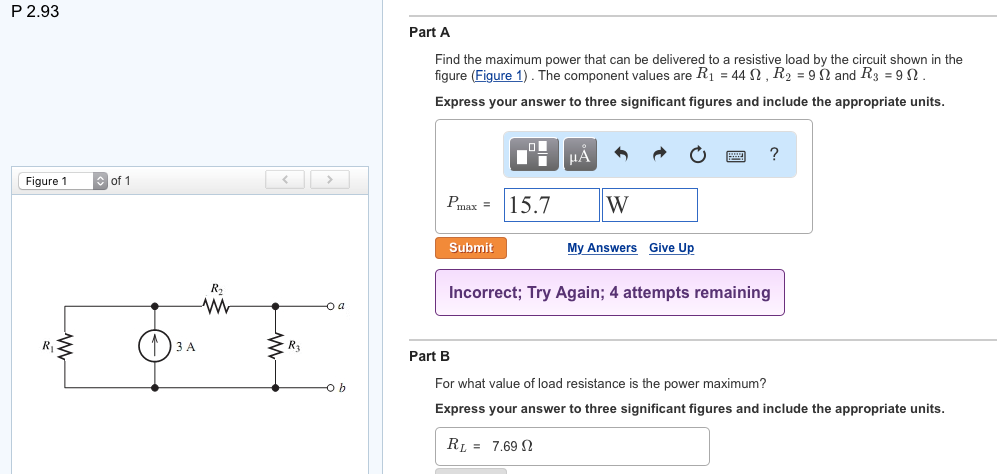
Task: Undo last answer edit
Action: point(620,155)
